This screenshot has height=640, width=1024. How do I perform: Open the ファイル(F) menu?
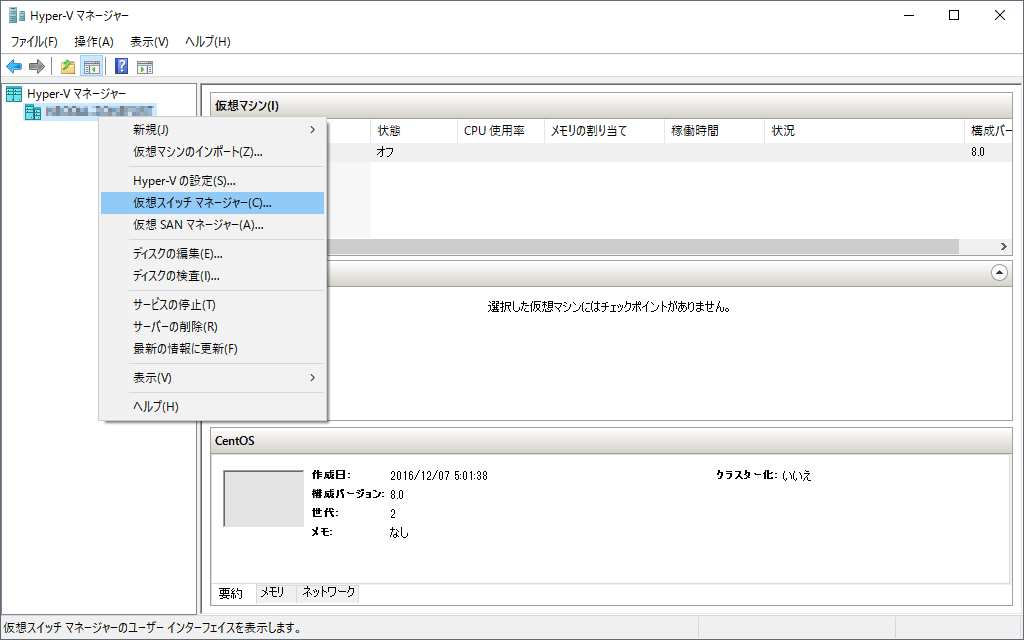click(34, 42)
